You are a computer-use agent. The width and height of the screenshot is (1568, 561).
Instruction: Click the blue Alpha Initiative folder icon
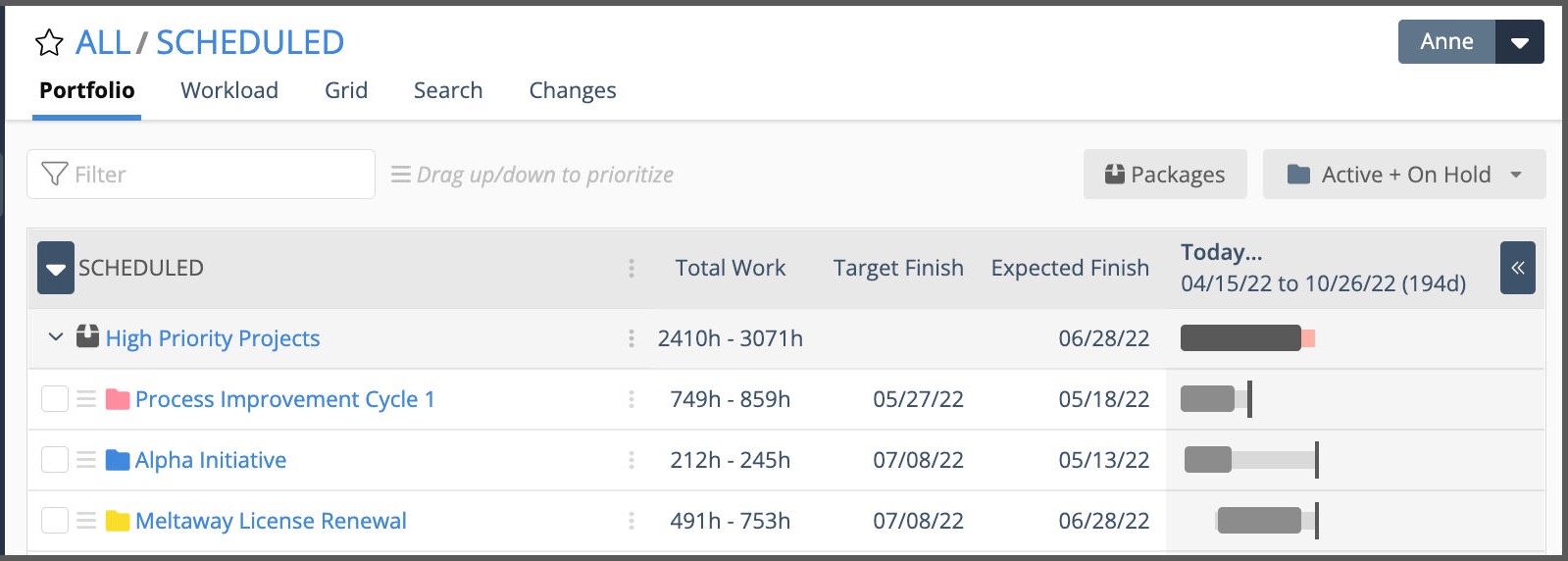(118, 460)
